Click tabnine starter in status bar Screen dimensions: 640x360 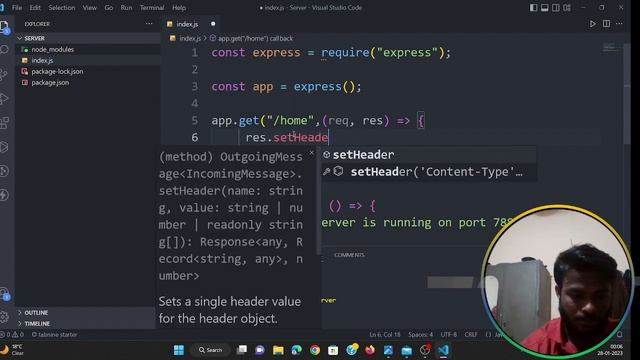tap(54, 334)
